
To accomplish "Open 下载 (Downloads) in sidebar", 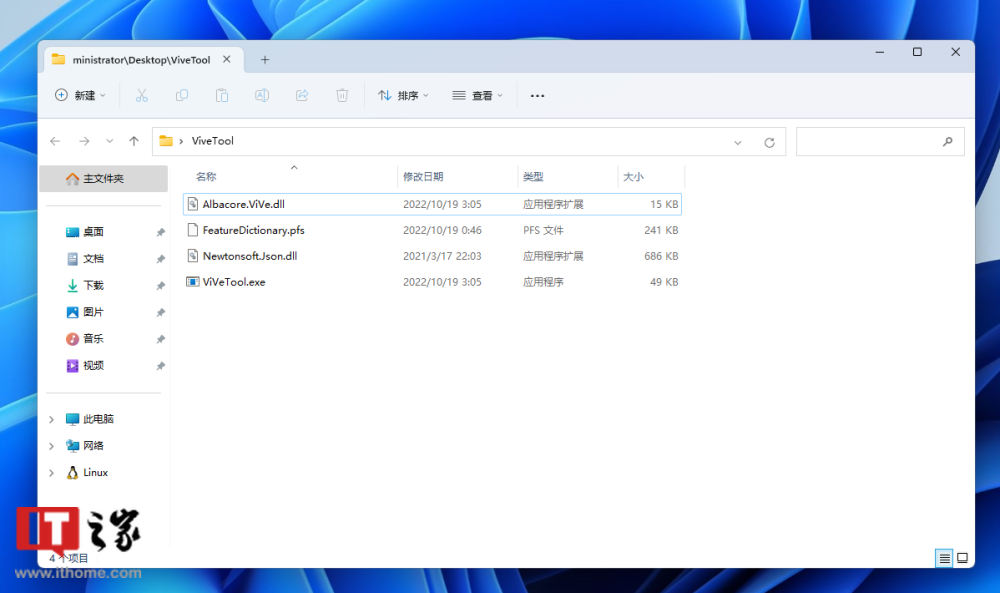I will [x=93, y=286].
